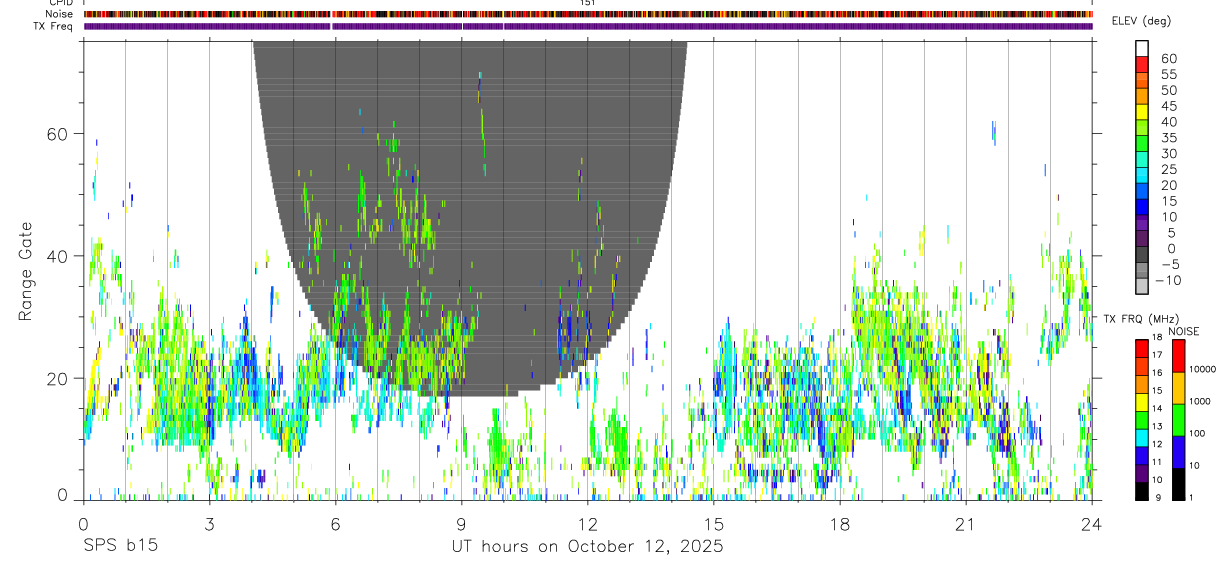Image resolution: width=1228 pixels, height=567 pixels.
Task: Click the x-axis tick label '0'
Action: 84,522
